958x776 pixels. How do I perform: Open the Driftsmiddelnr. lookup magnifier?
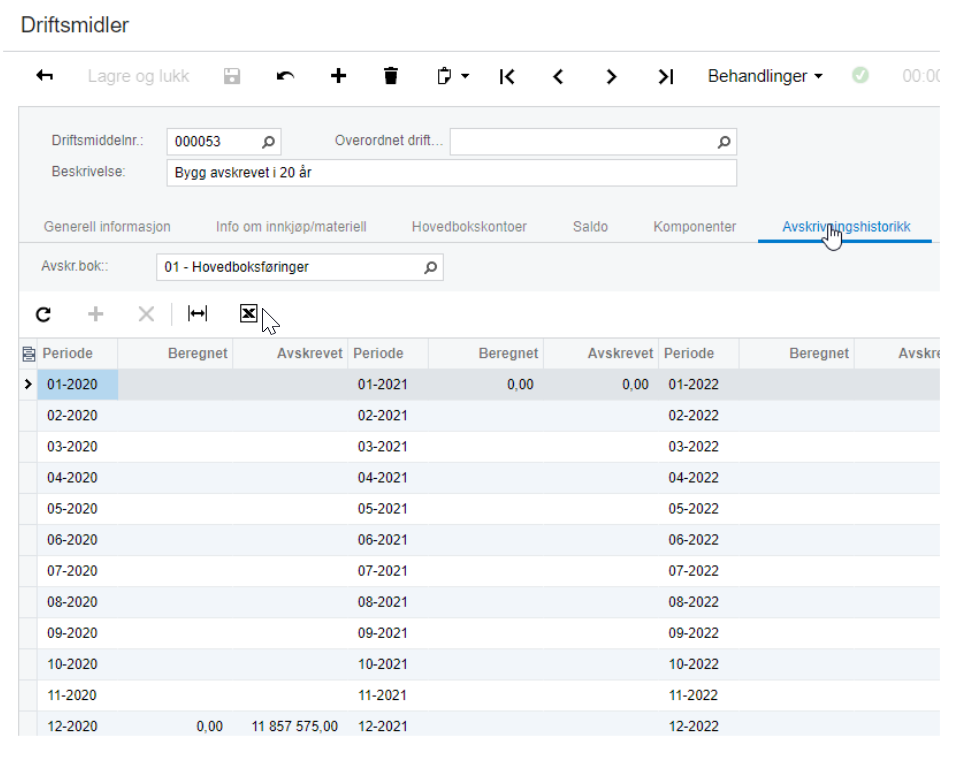(x=268, y=142)
